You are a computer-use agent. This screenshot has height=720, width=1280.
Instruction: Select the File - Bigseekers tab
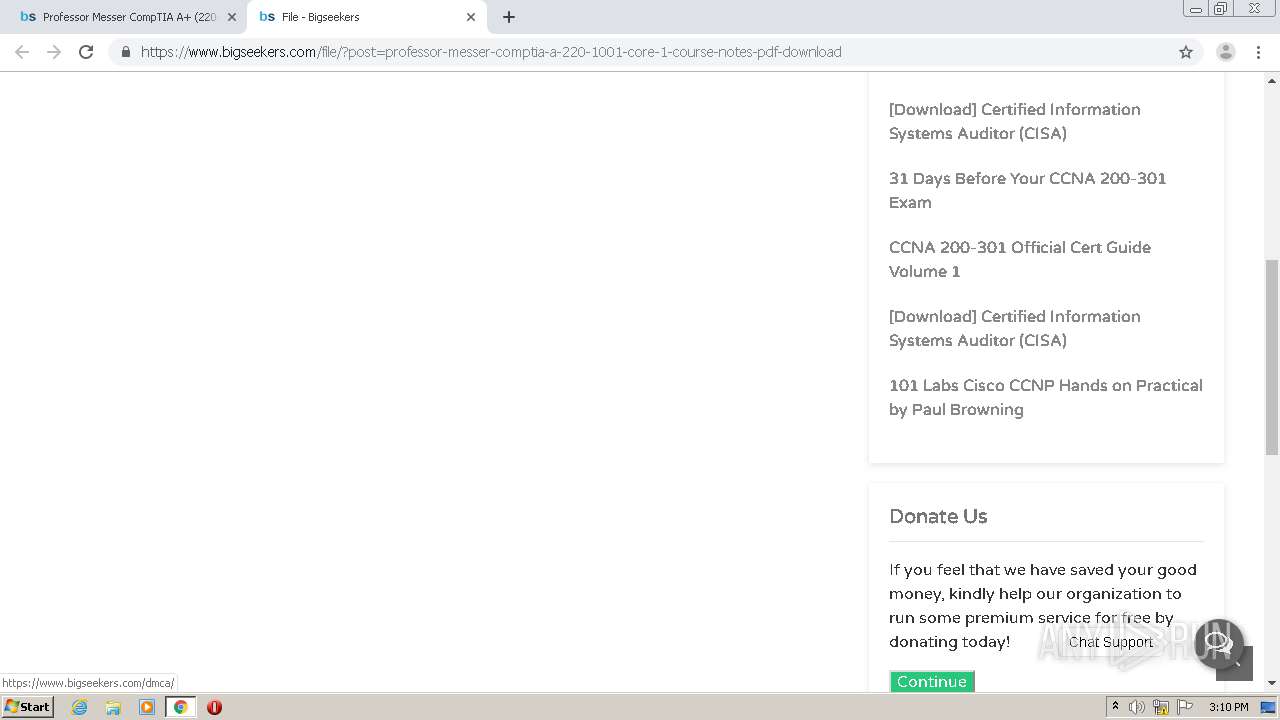coord(366,17)
